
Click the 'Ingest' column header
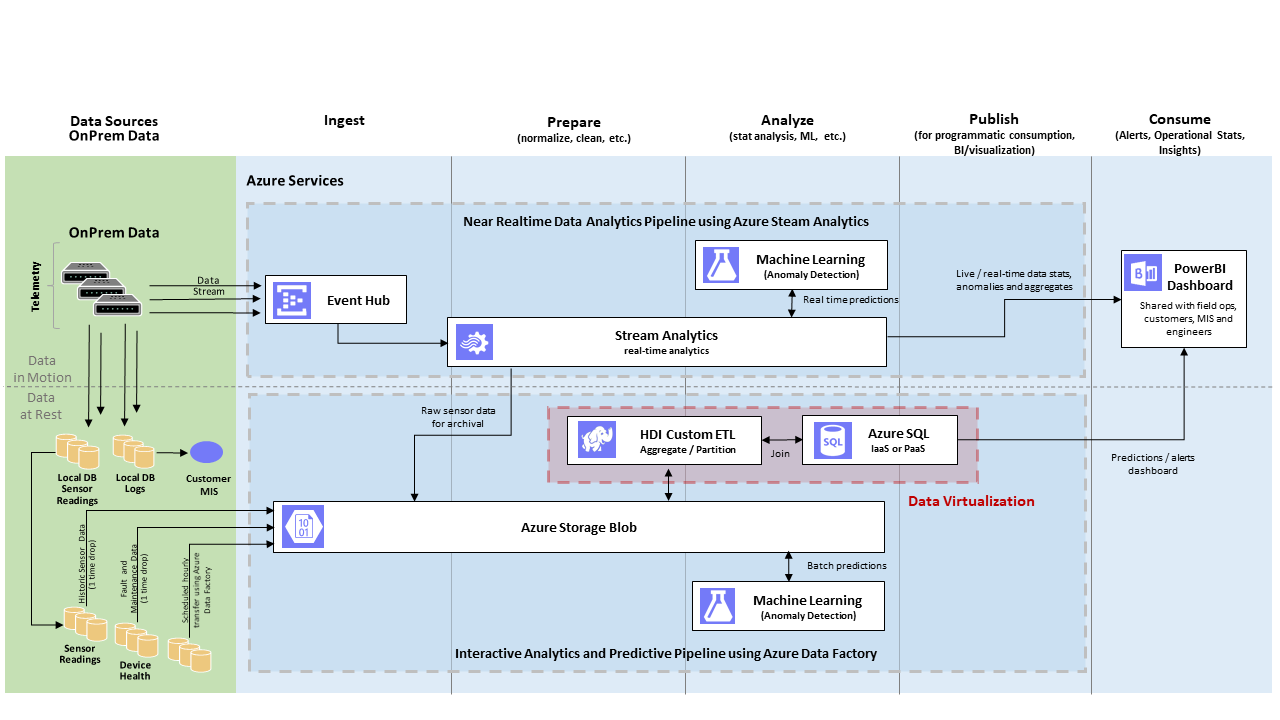pos(344,121)
